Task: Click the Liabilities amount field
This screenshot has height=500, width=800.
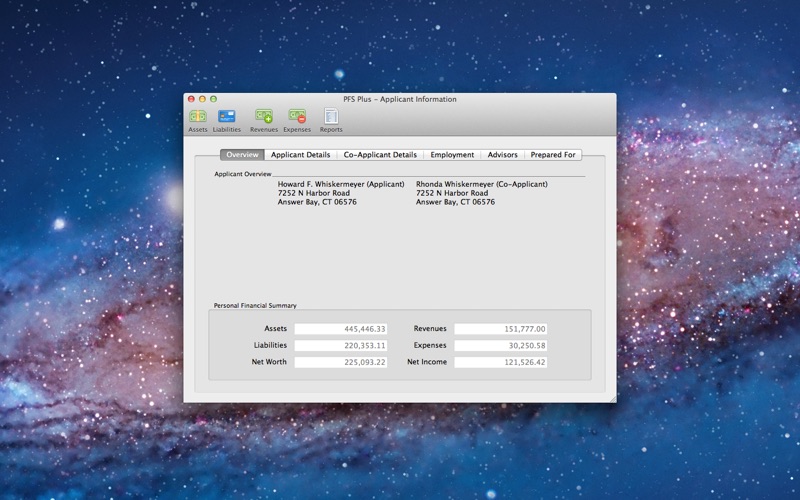Action: tap(340, 345)
